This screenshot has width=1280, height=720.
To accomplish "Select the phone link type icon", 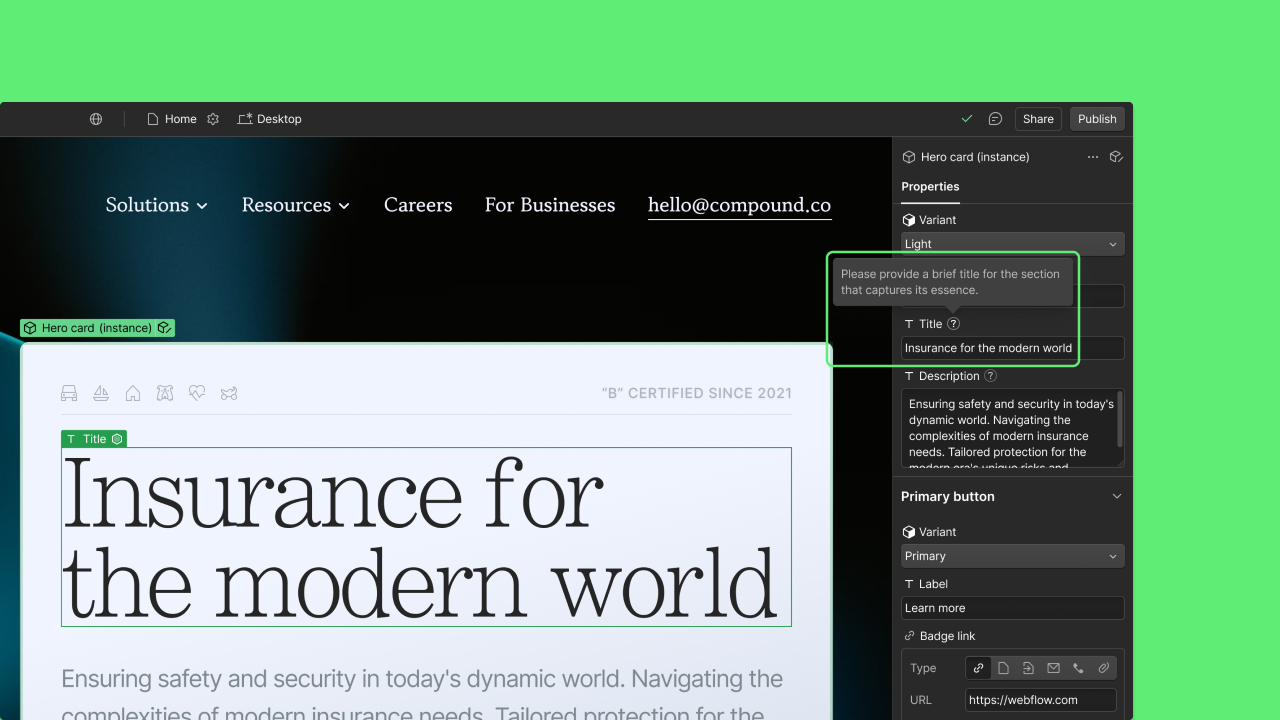I will (x=1077, y=667).
